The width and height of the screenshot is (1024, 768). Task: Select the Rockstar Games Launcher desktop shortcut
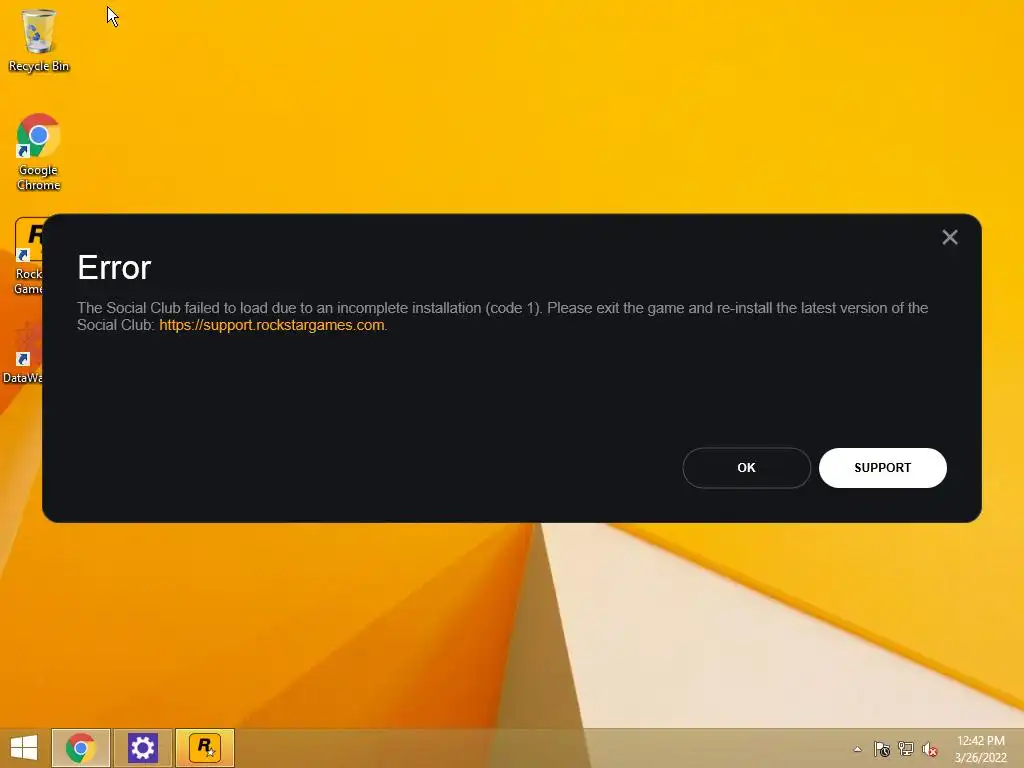pyautogui.click(x=28, y=256)
